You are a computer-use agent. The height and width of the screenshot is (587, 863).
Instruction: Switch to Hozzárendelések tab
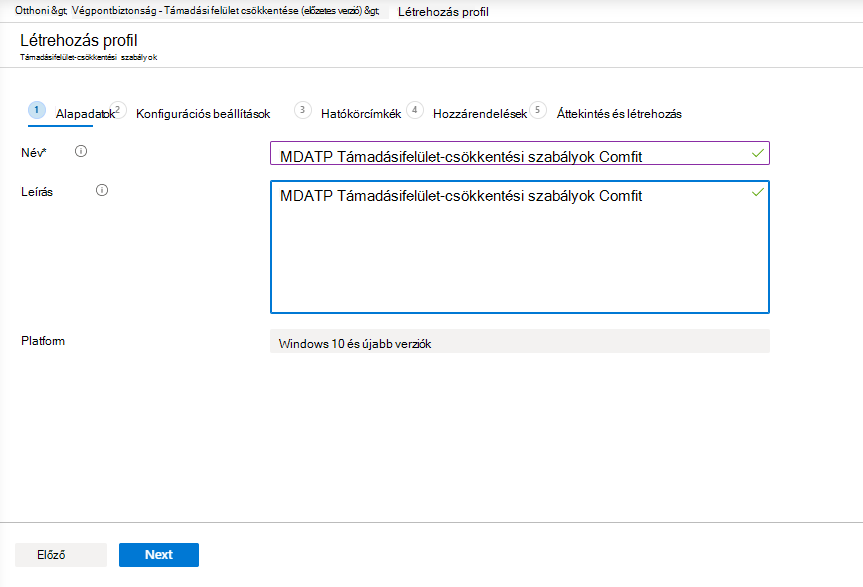[x=480, y=114]
